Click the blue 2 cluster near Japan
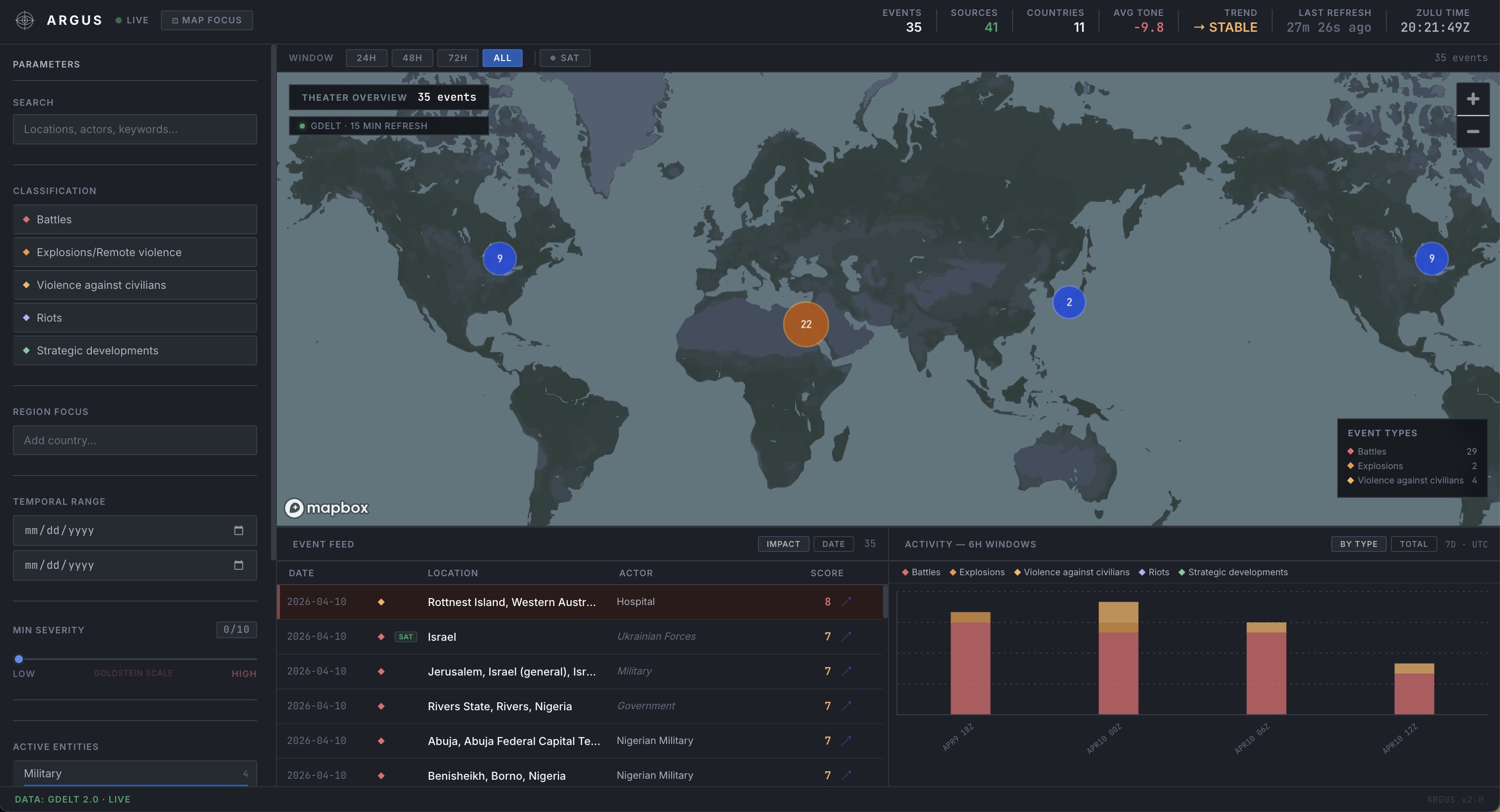Image resolution: width=1500 pixels, height=812 pixels. (1069, 302)
